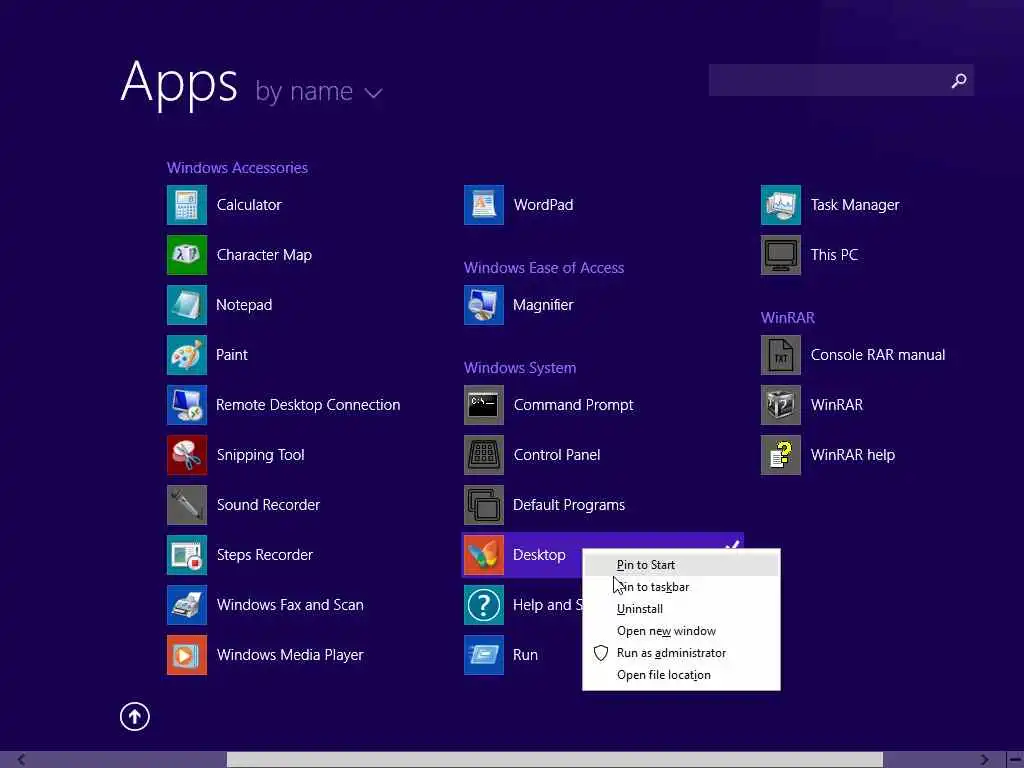This screenshot has width=1024, height=768.
Task: Open the Calculator app icon
Action: tap(187, 205)
